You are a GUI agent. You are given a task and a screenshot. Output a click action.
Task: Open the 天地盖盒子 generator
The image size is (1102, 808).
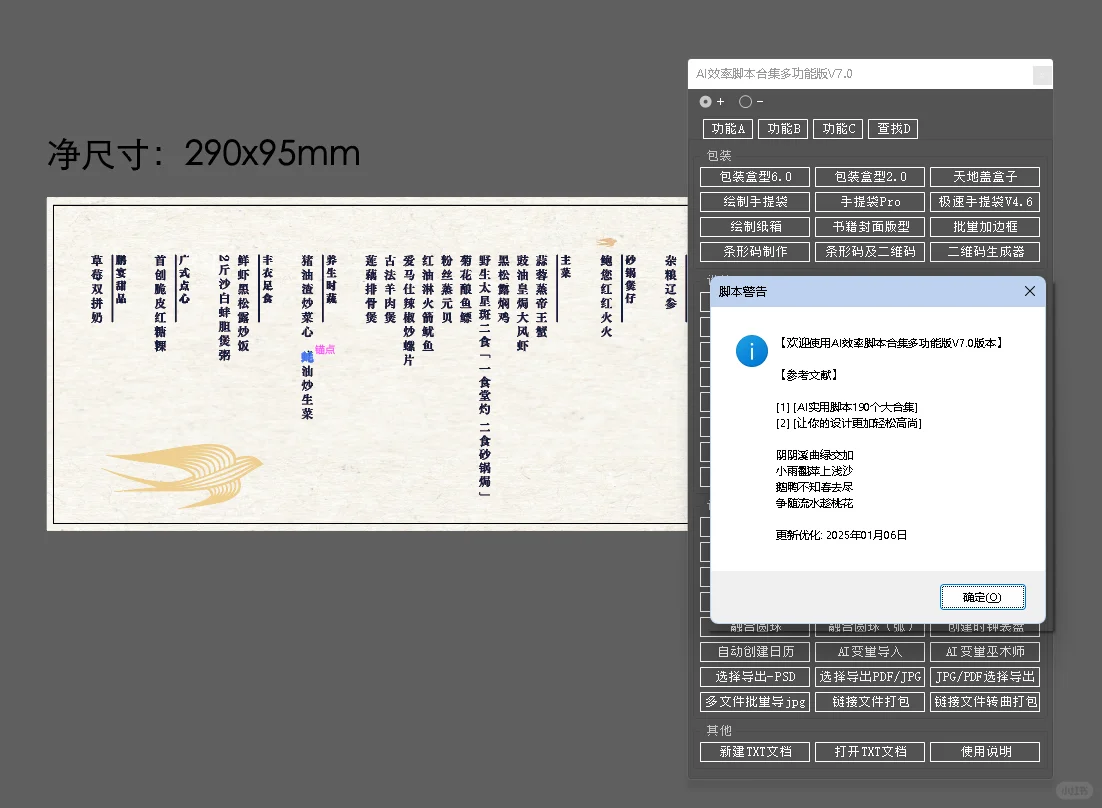(x=985, y=176)
